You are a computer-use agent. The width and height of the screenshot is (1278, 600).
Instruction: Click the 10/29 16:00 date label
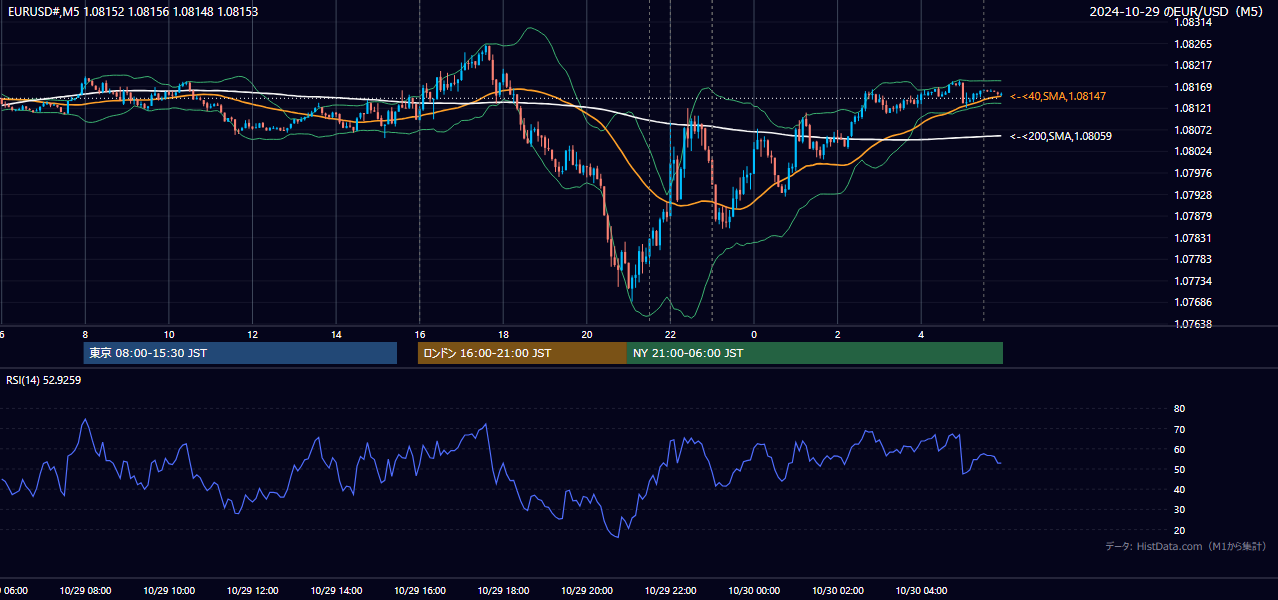(420, 591)
